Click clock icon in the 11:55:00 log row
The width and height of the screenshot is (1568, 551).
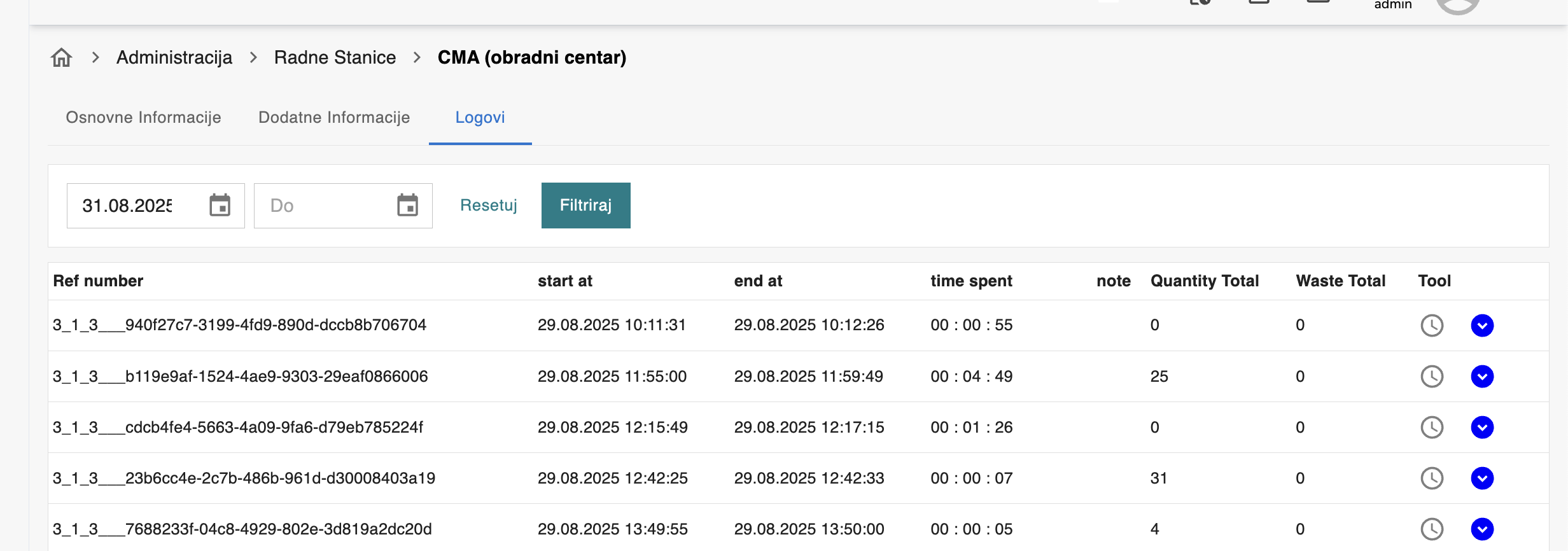click(x=1432, y=377)
